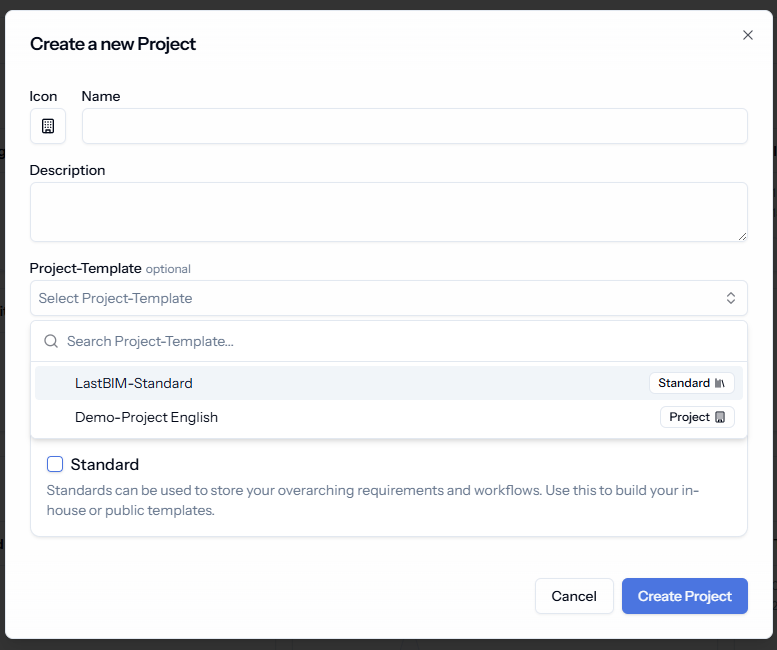Click Create Project button

click(685, 596)
